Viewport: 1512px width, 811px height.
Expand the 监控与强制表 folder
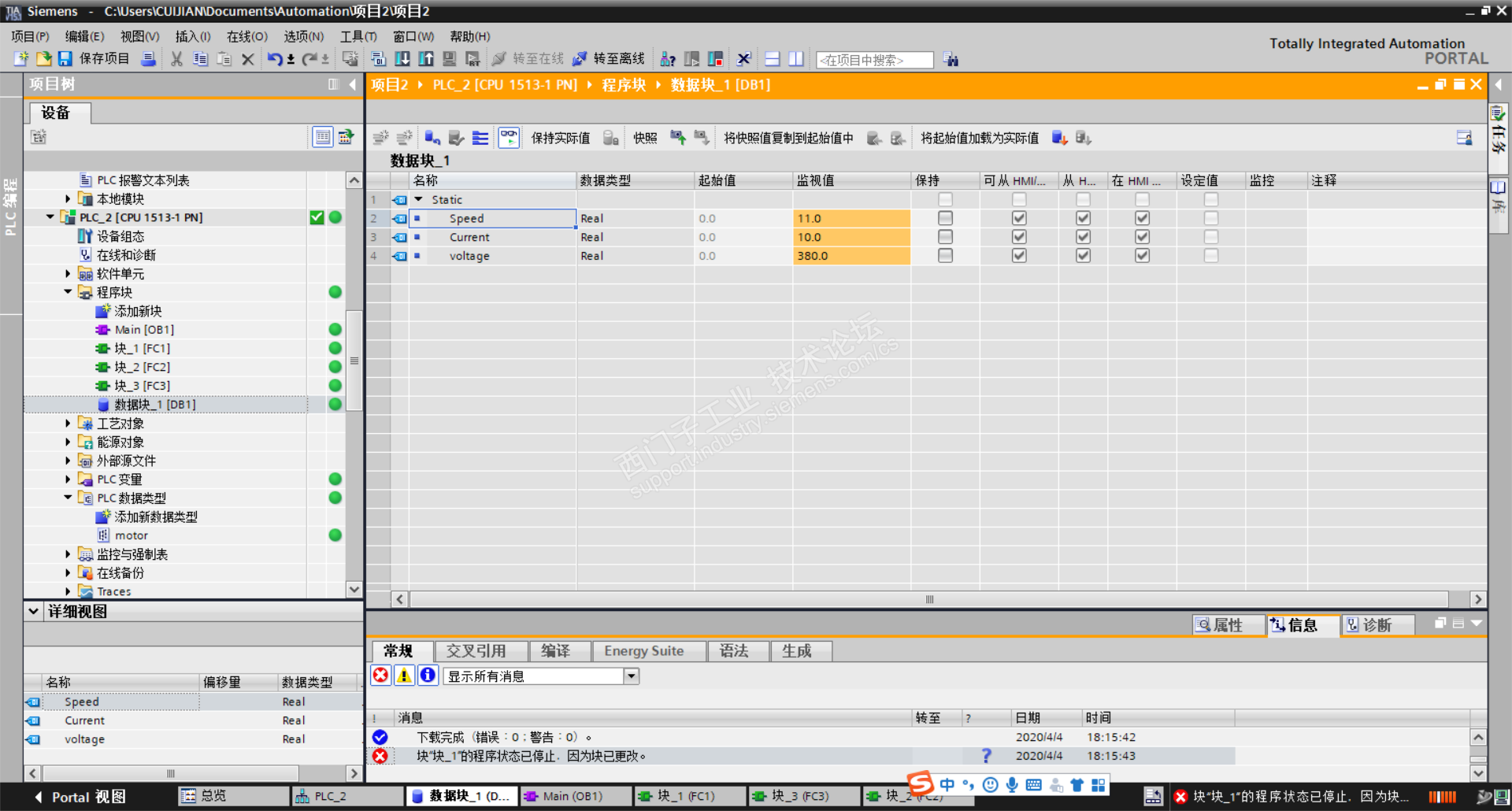(x=68, y=554)
